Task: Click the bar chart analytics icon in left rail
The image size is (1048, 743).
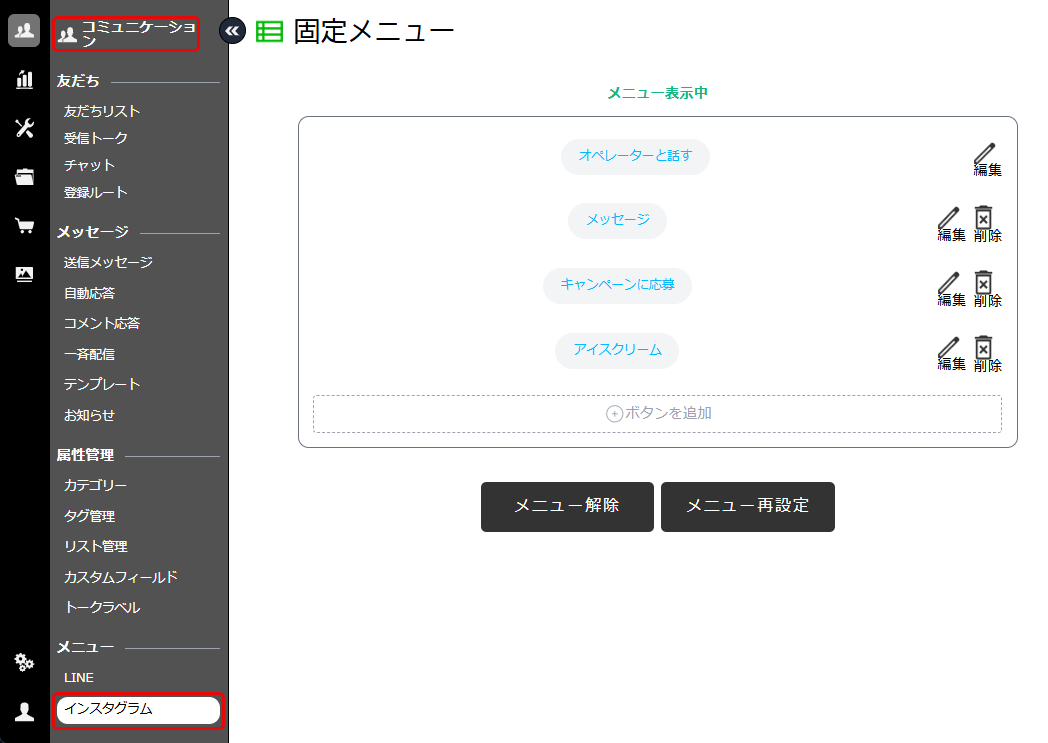Action: click(x=24, y=80)
